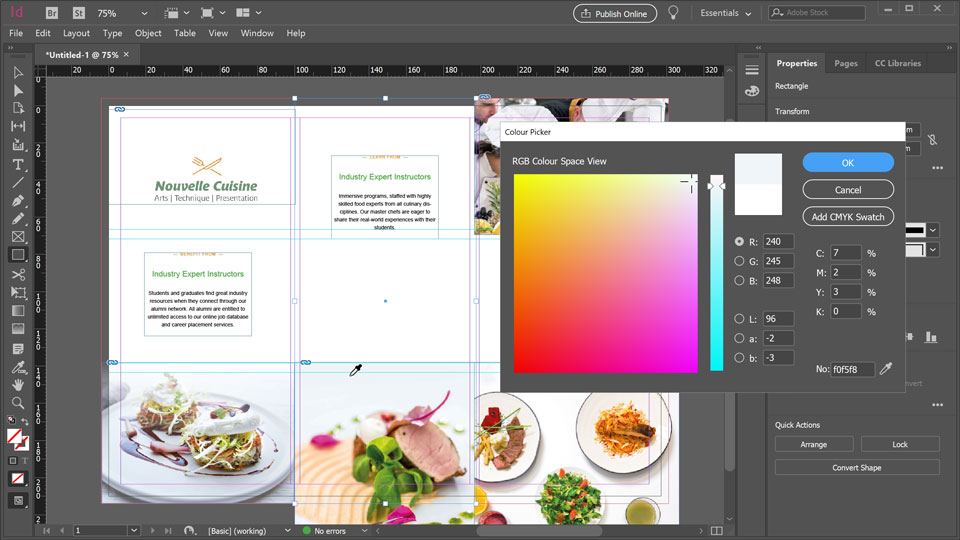Select the B colour channel radio button
Screen dimensions: 960x540
coord(739,281)
